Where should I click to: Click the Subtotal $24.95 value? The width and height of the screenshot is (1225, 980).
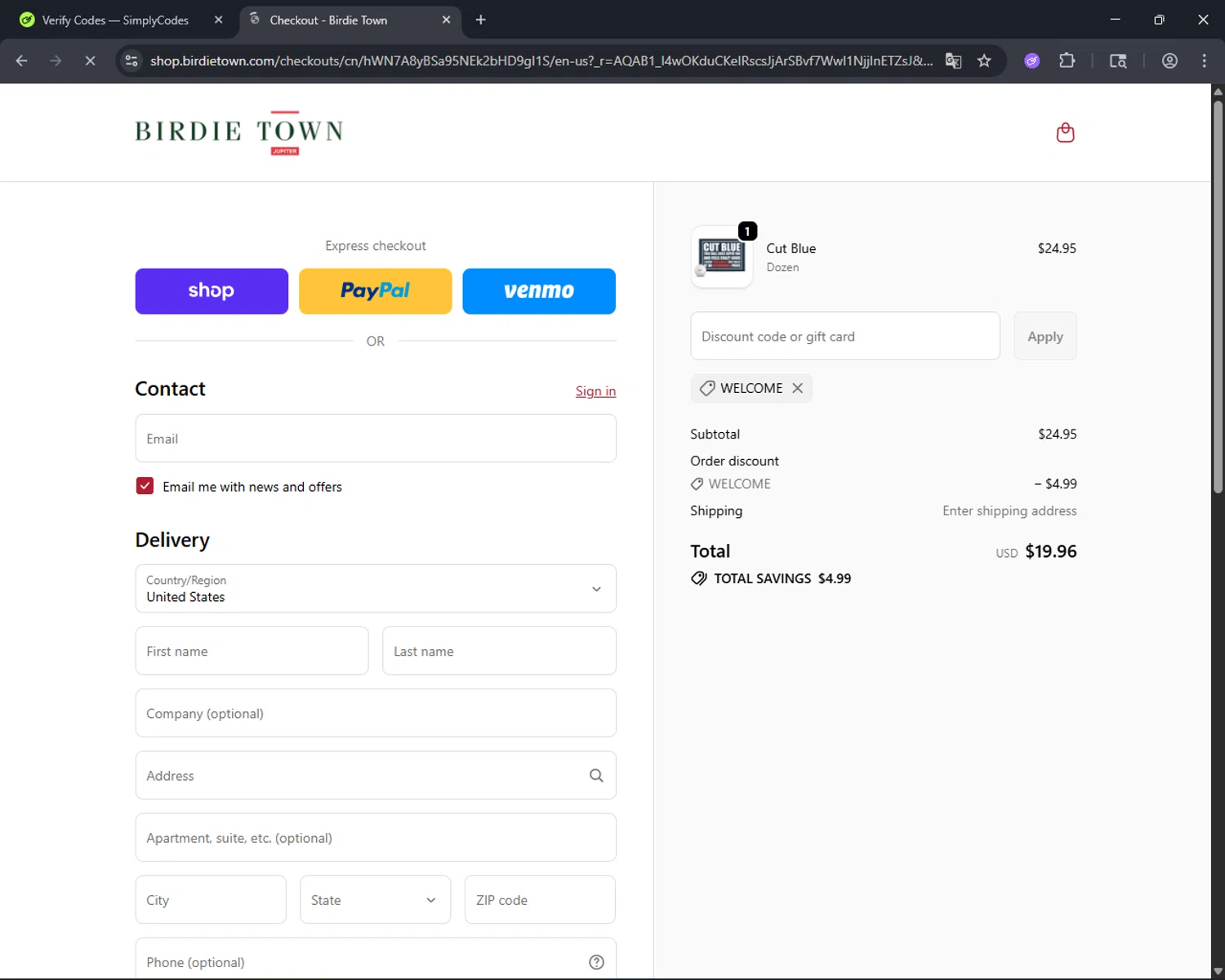(1058, 434)
